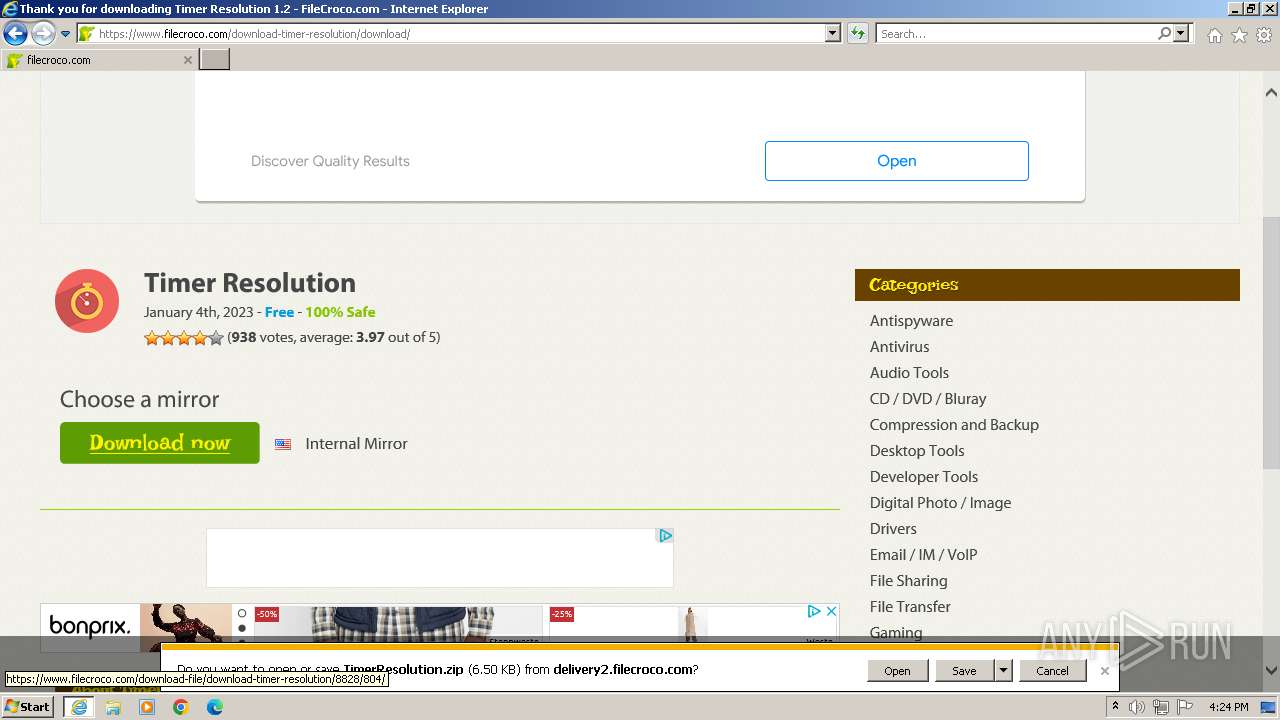Open the AdChoices icon on bonprix banner

pos(814,611)
